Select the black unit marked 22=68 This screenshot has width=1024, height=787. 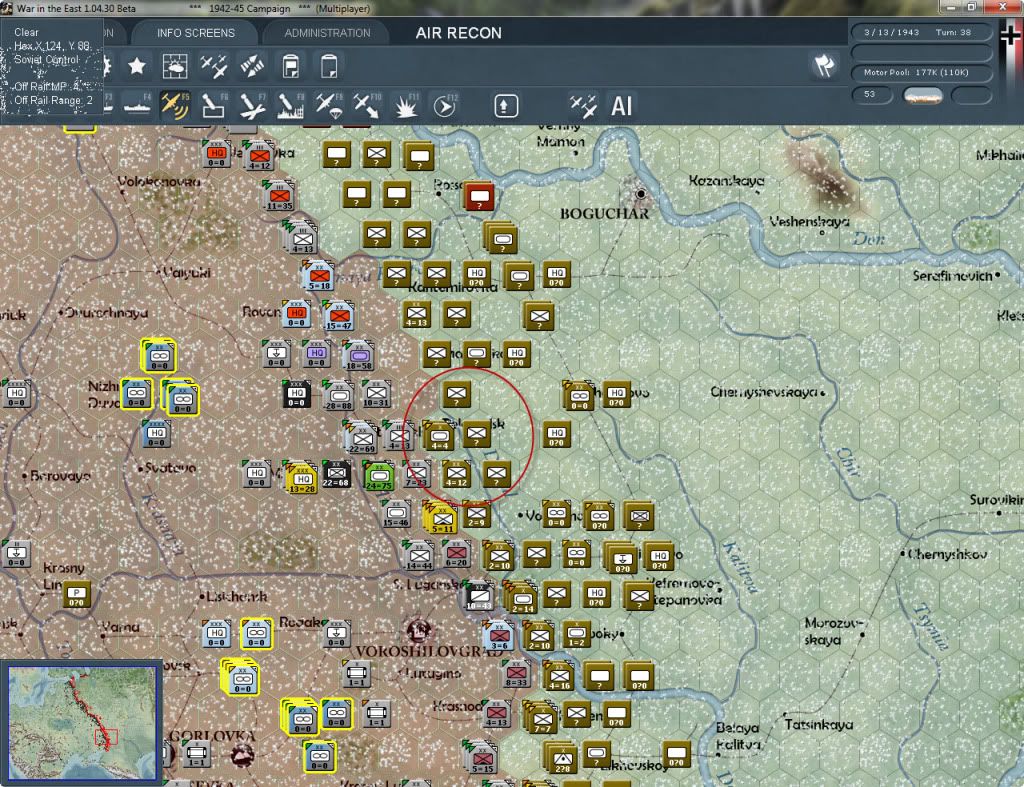[336, 474]
